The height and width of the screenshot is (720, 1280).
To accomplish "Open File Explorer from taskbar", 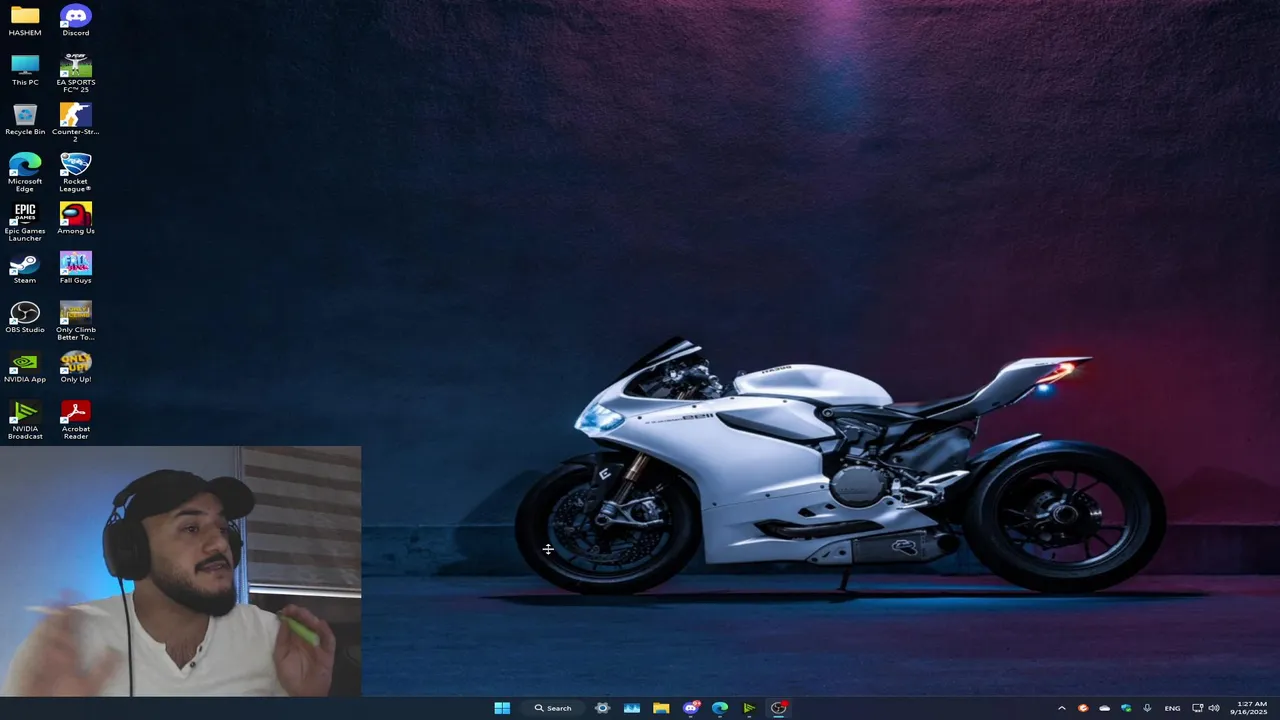I will click(x=661, y=708).
